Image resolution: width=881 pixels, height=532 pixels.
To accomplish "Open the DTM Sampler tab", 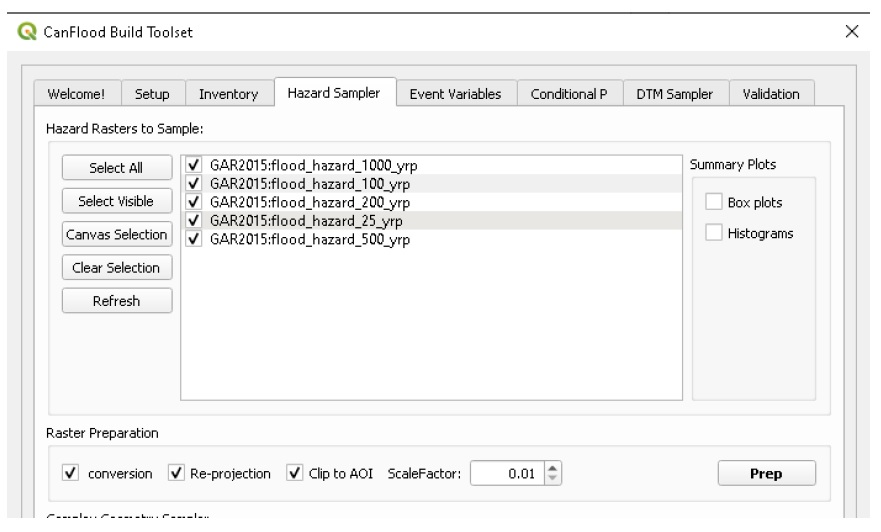I will pyautogui.click(x=675, y=94).
